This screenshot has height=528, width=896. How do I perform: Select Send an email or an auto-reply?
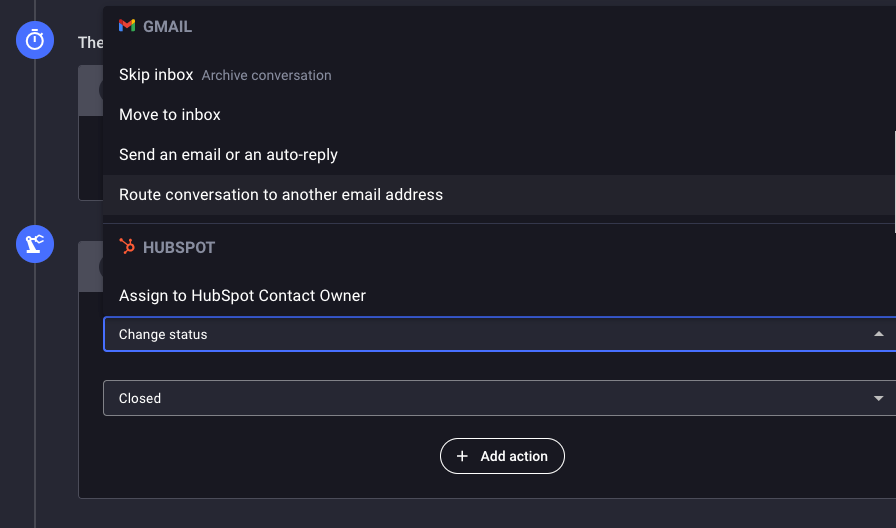tap(228, 155)
